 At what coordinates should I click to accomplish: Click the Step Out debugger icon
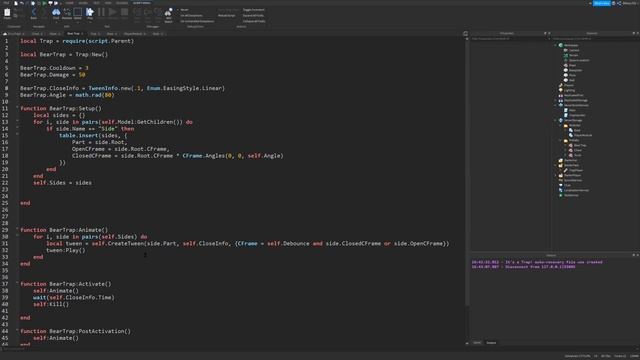[x=158, y=12]
